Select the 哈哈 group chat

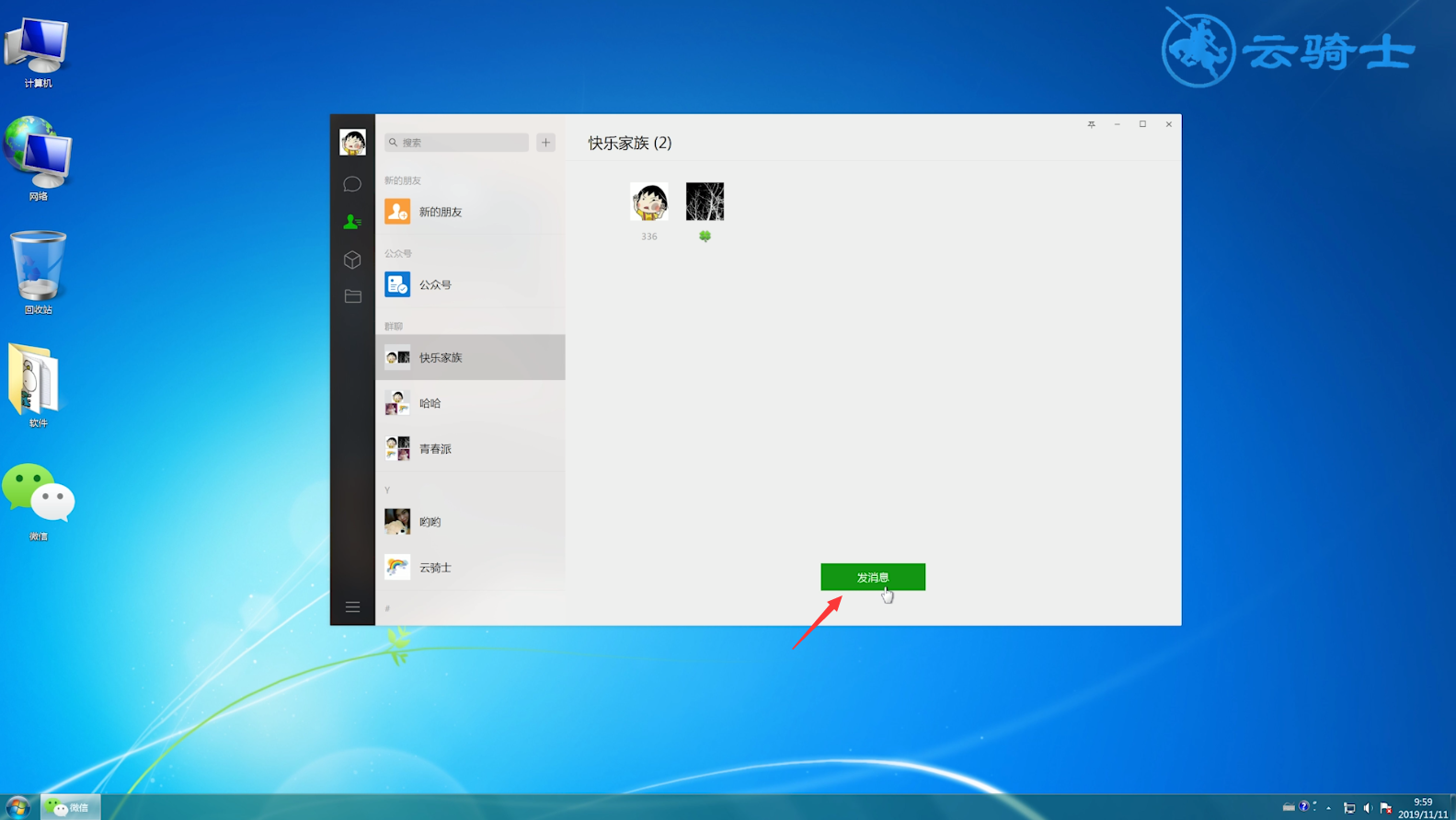470,403
